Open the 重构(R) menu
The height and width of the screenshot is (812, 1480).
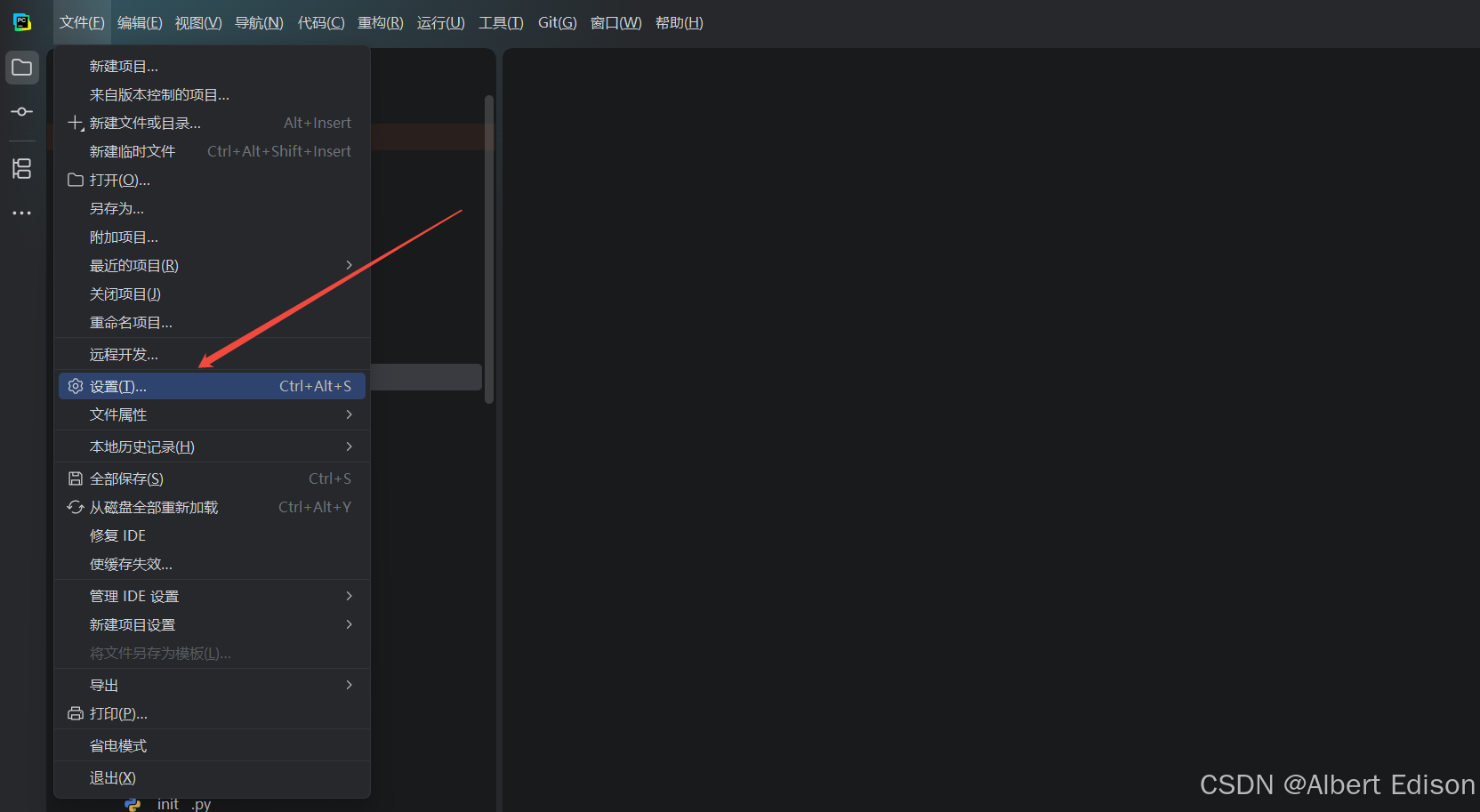point(381,22)
